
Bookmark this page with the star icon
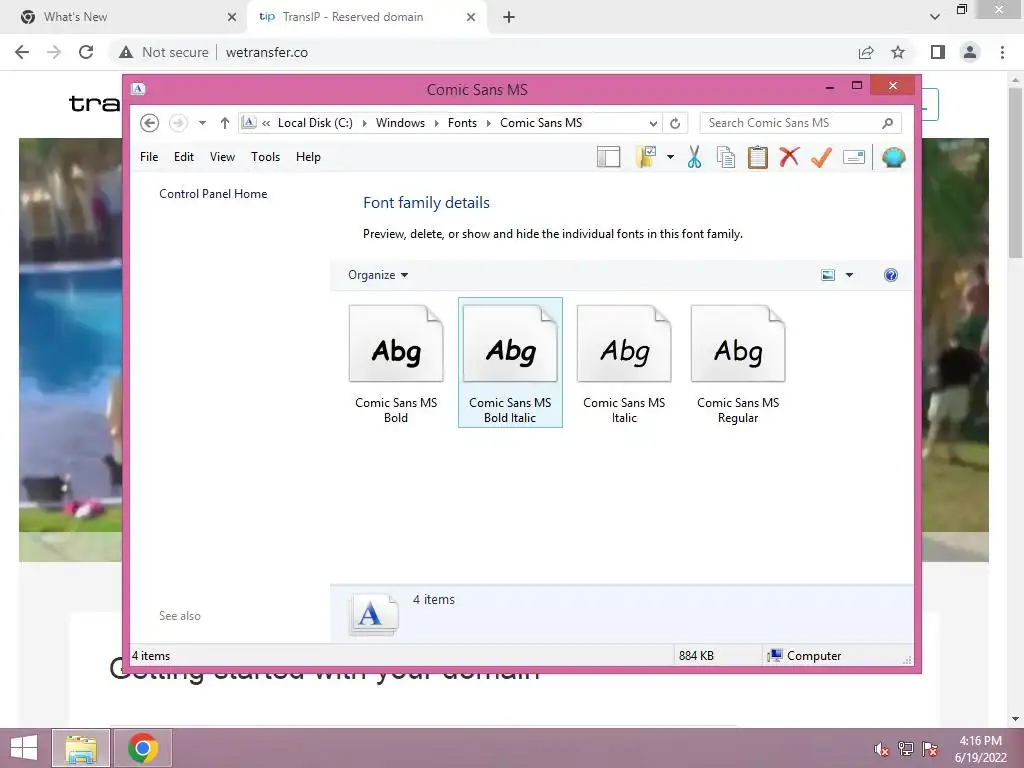(x=898, y=52)
